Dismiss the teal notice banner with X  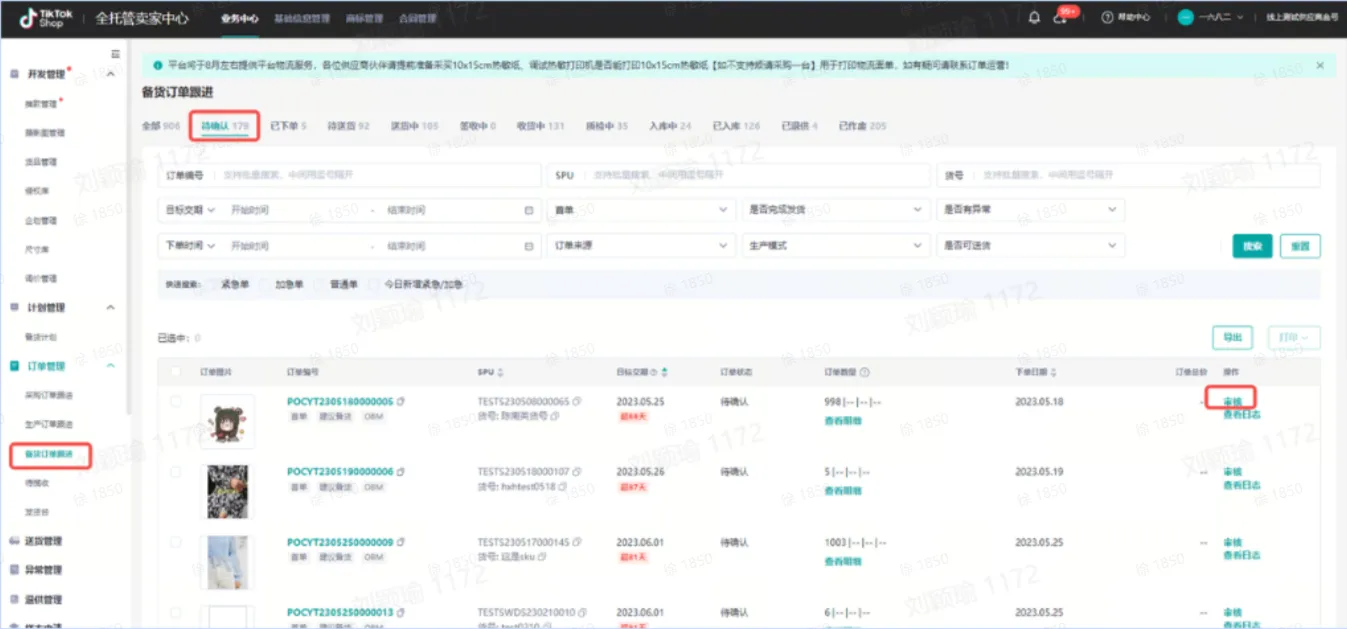coord(1320,65)
